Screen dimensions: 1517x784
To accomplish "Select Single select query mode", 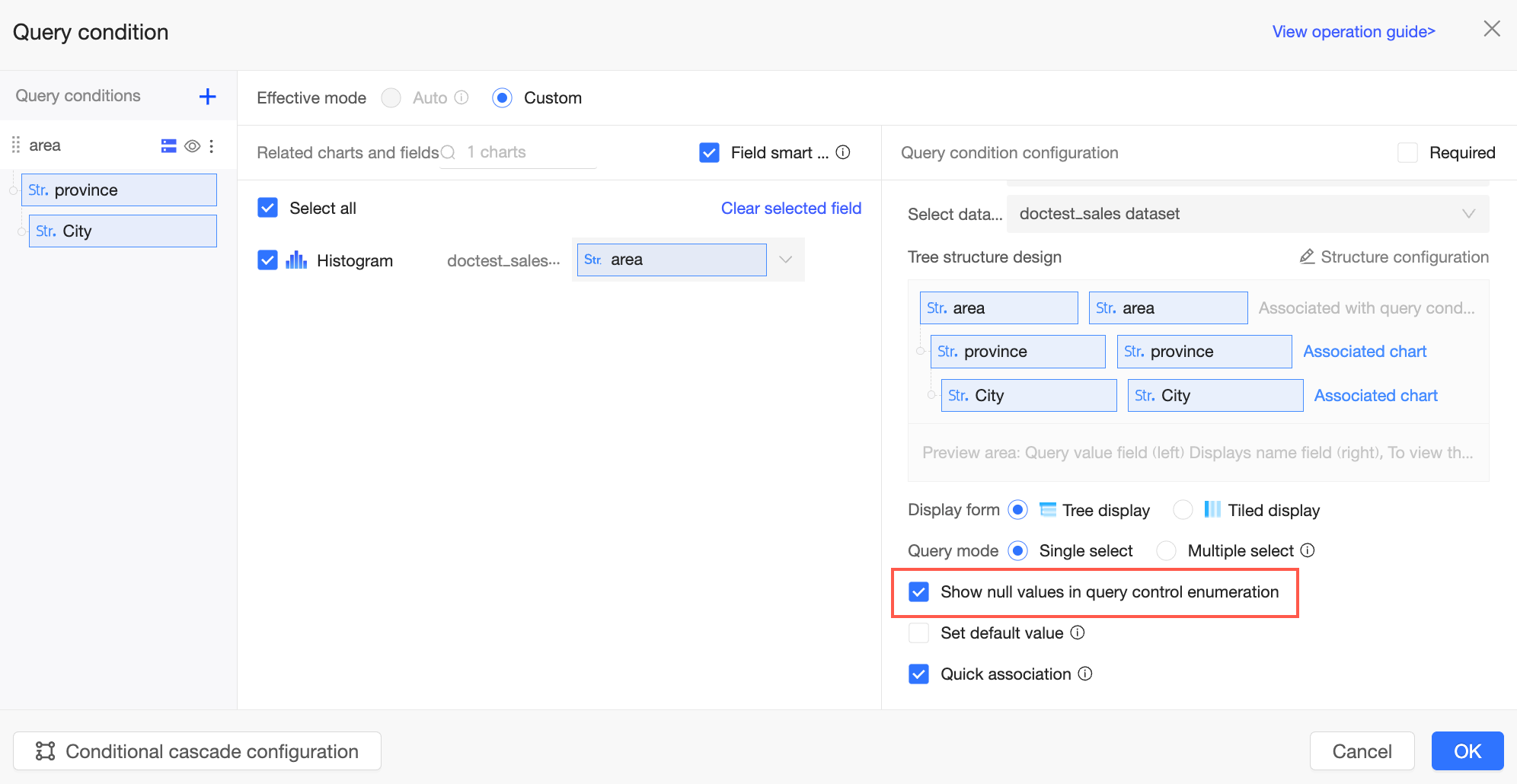I will click(1018, 550).
